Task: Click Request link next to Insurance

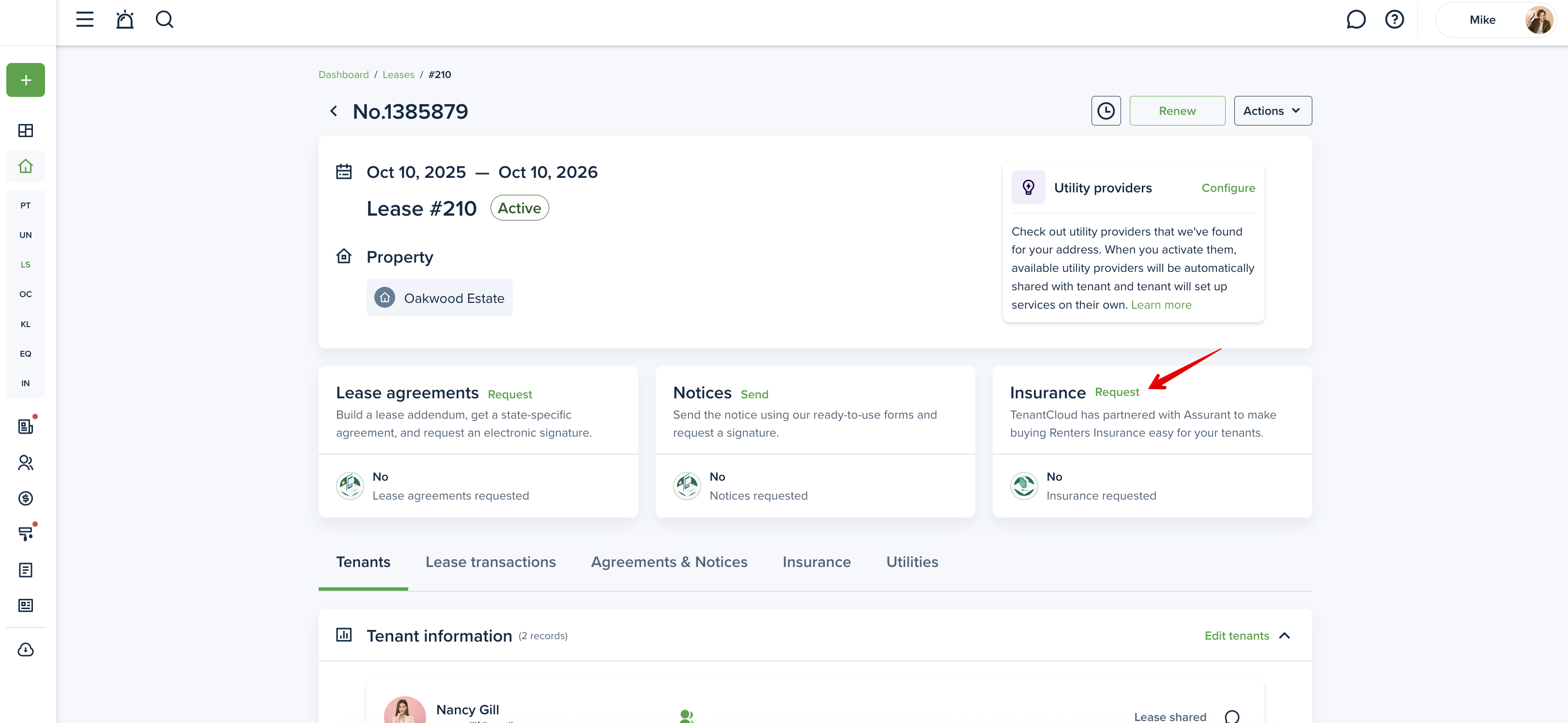Action: tap(1116, 392)
